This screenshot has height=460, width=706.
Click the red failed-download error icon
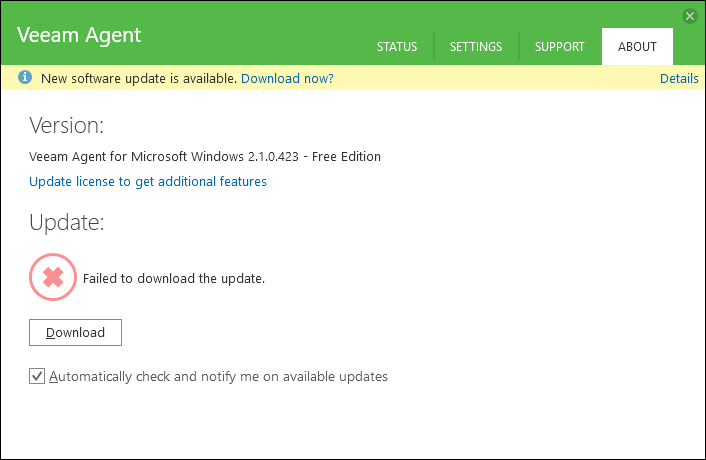point(53,277)
